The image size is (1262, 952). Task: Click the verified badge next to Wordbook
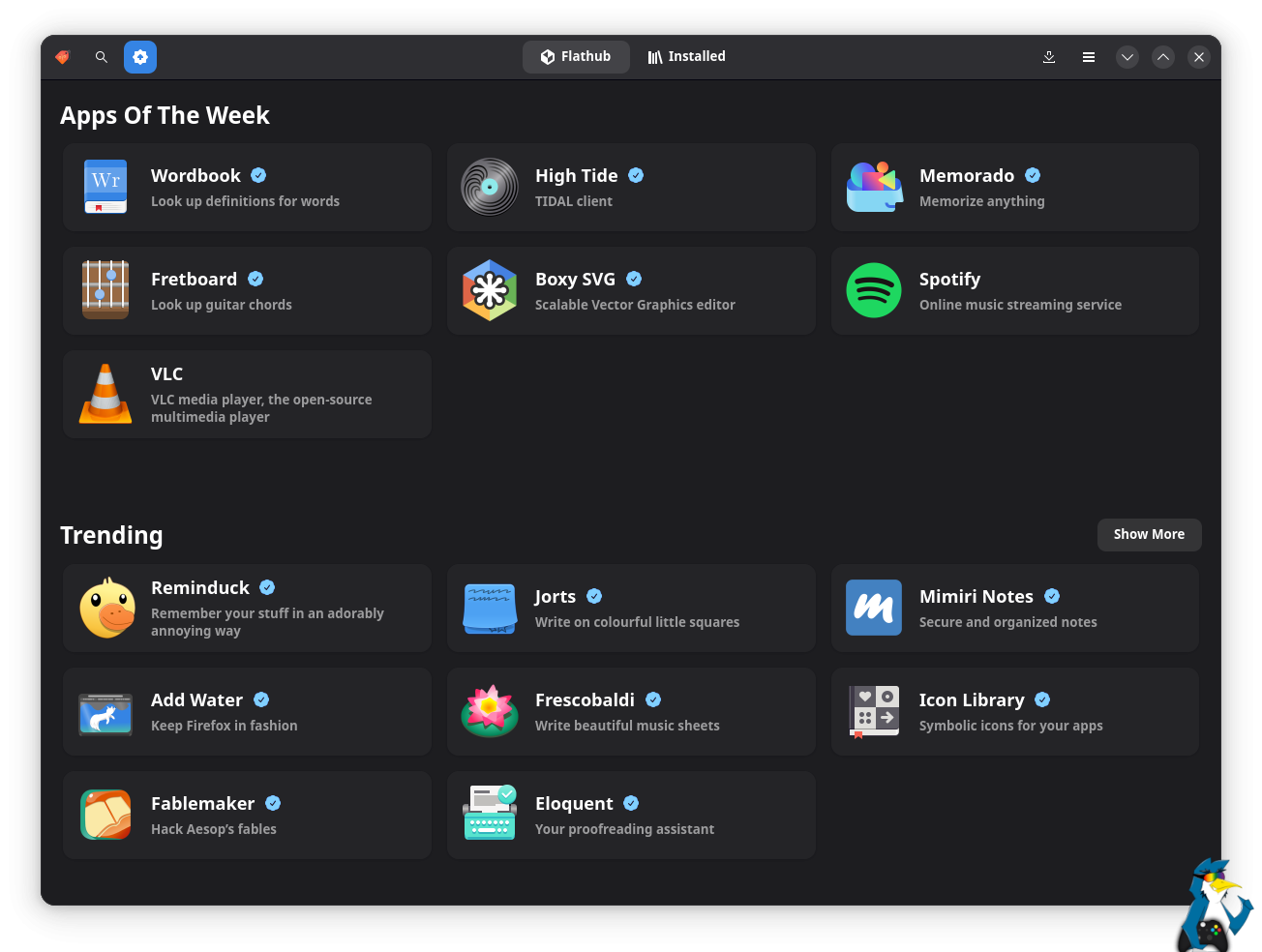[258, 175]
